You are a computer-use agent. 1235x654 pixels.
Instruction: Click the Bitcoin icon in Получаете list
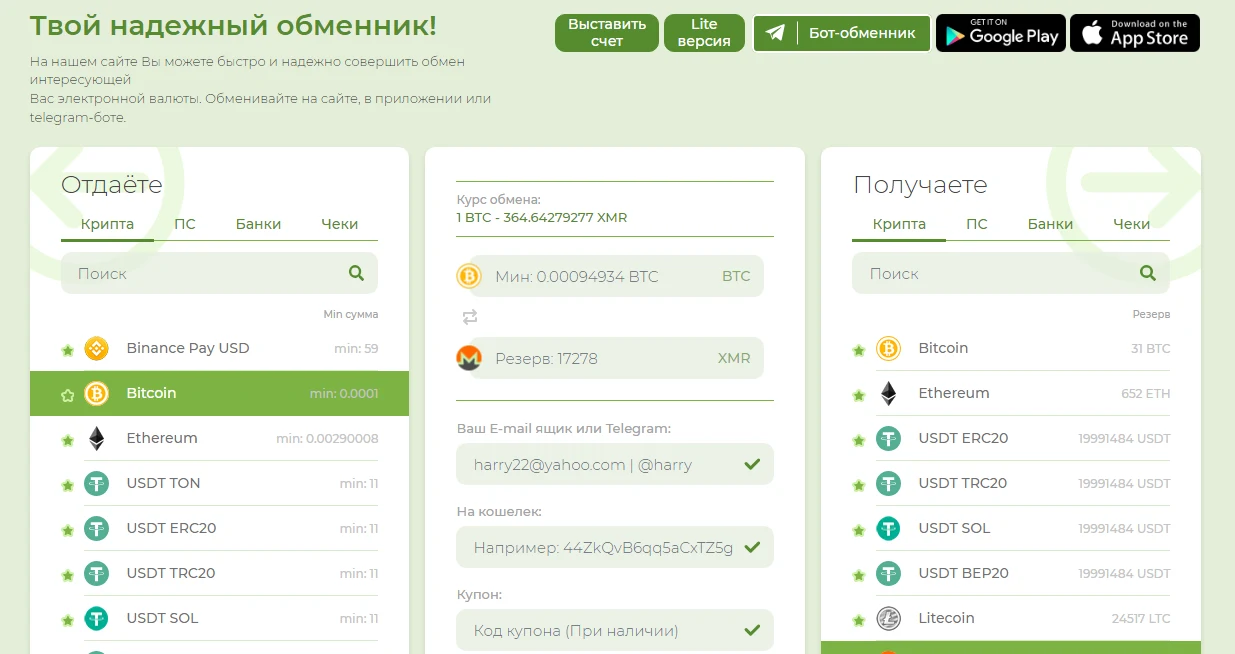tap(888, 348)
